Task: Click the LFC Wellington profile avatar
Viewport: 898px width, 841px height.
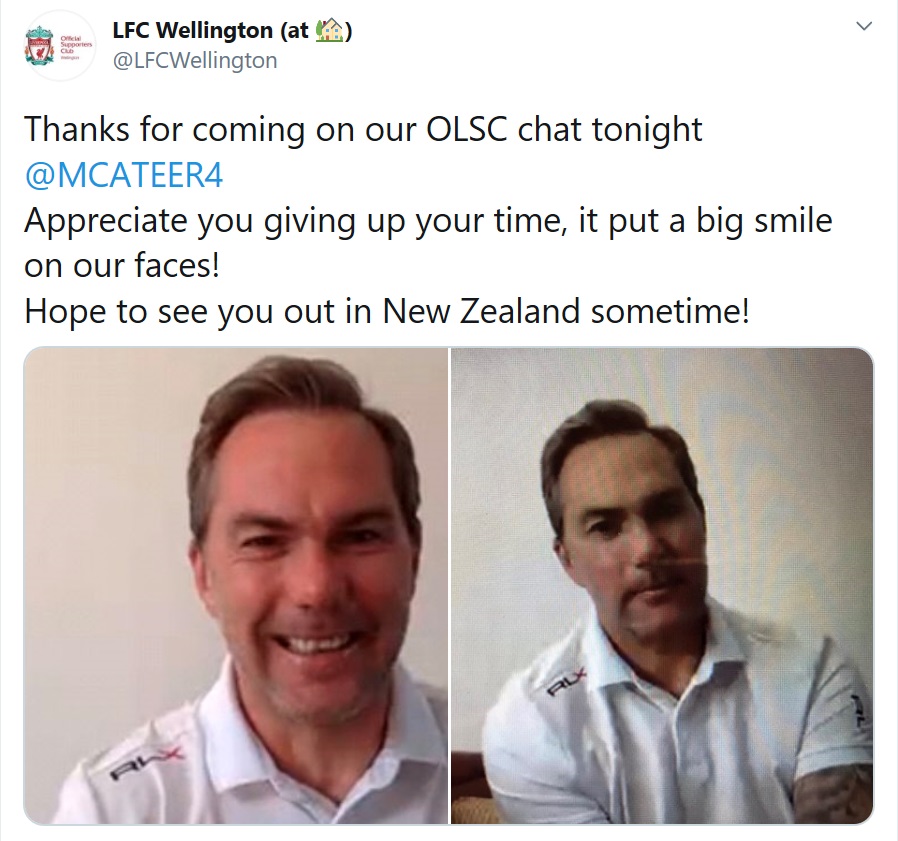Action: click(x=60, y=45)
